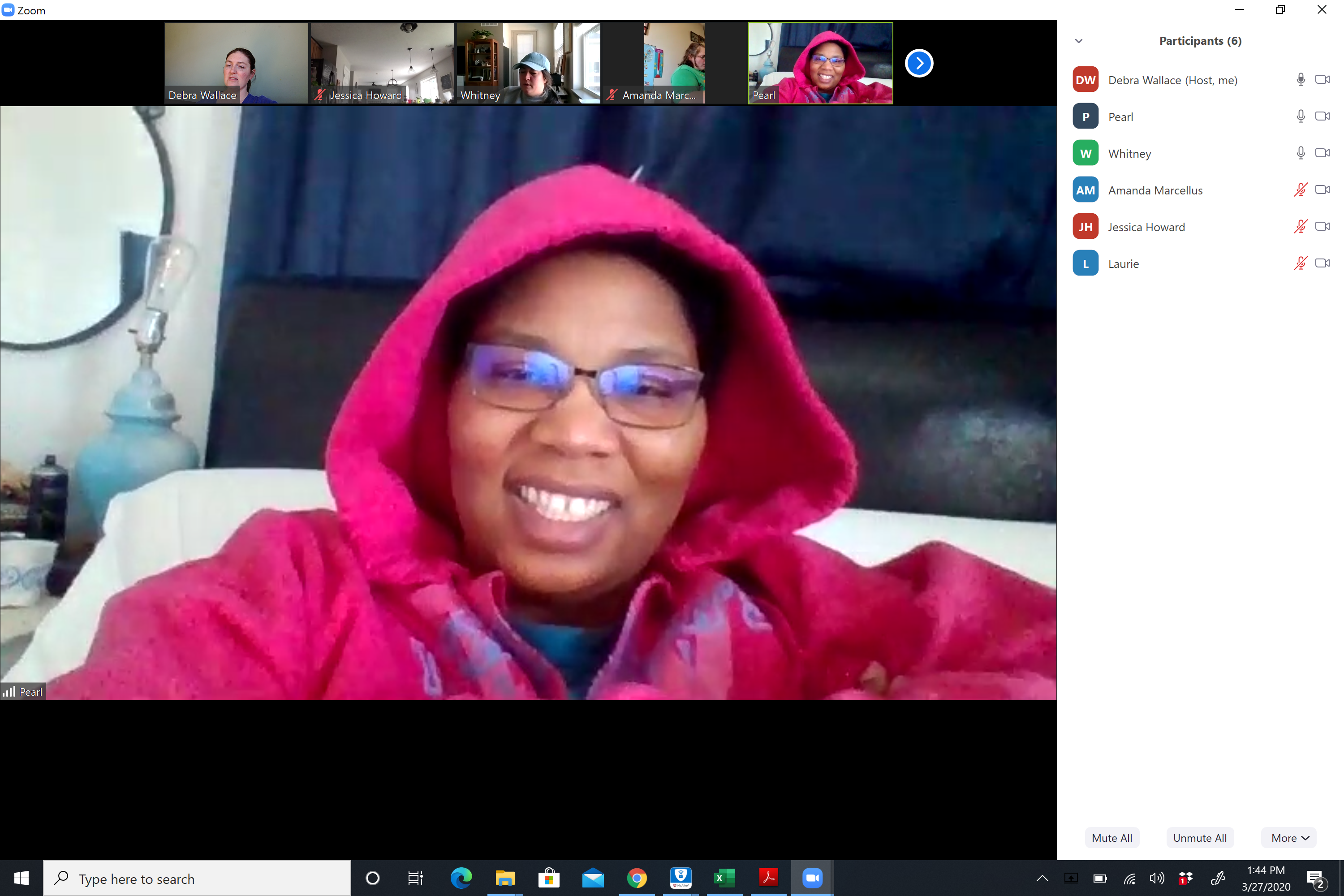Select Debra Wallace's video thumbnail
Viewport: 1344px width, 896px height.
pyautogui.click(x=236, y=63)
